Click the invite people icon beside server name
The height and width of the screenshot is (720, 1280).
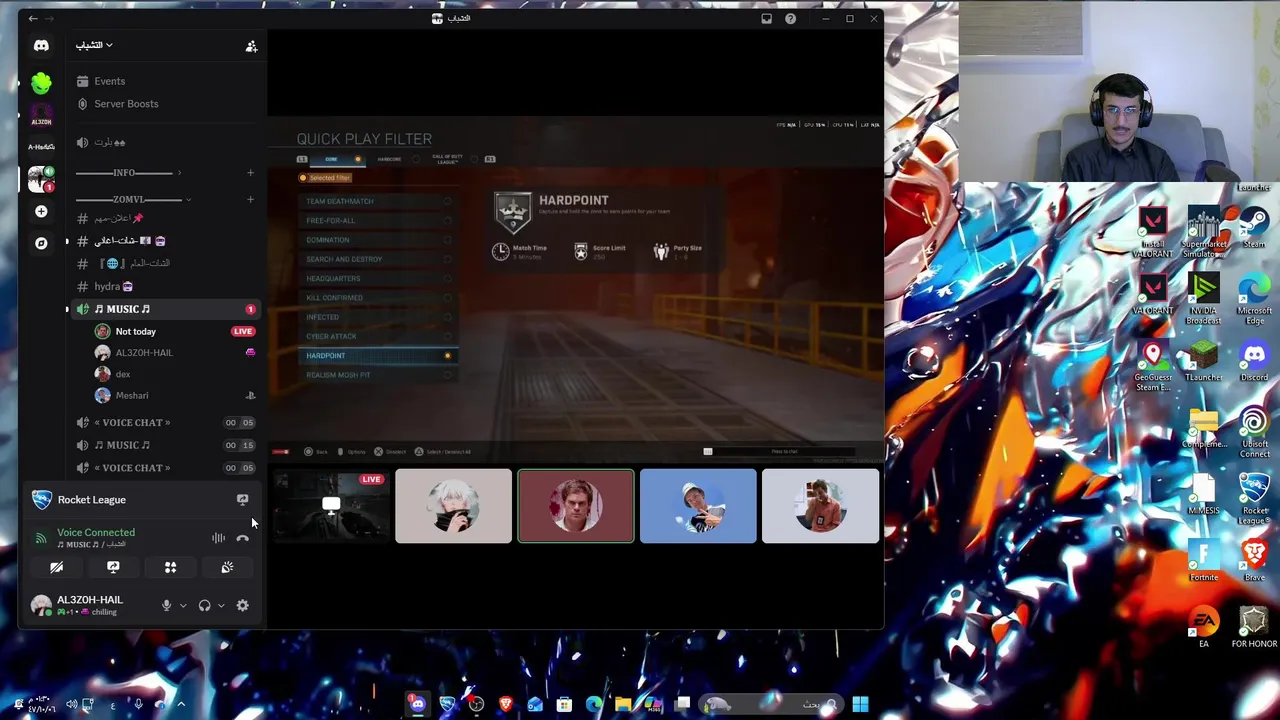251,46
